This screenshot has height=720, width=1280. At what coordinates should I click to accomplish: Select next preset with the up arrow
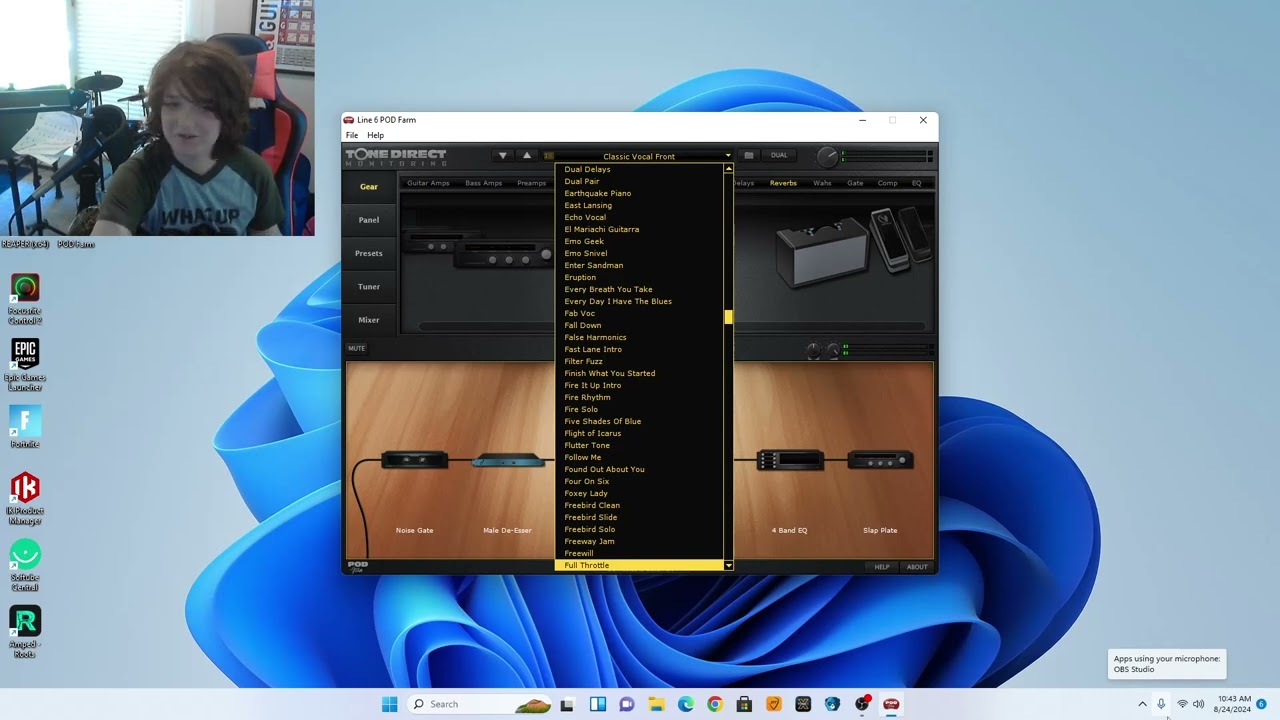tap(527, 156)
